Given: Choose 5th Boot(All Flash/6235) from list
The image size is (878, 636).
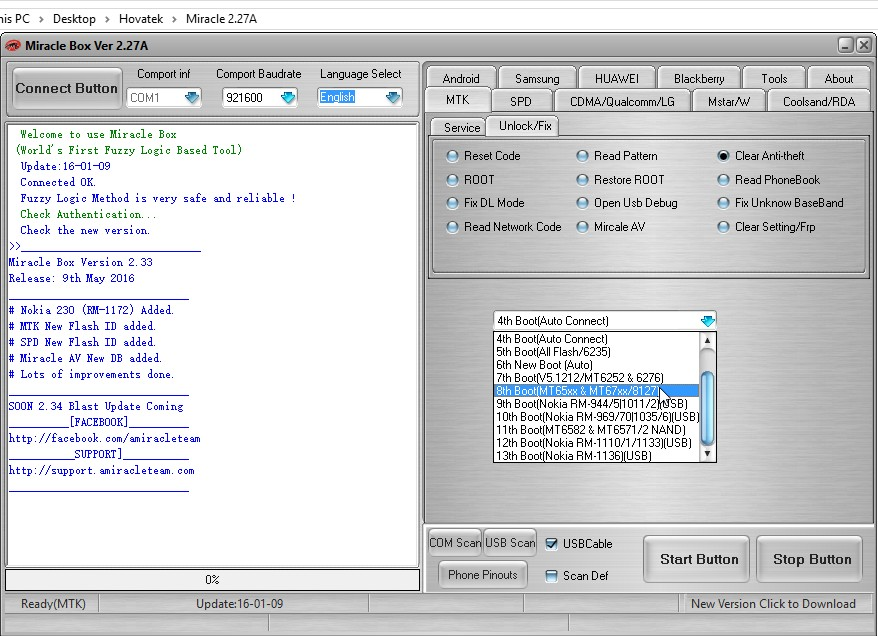Looking at the screenshot, I should pos(597,352).
